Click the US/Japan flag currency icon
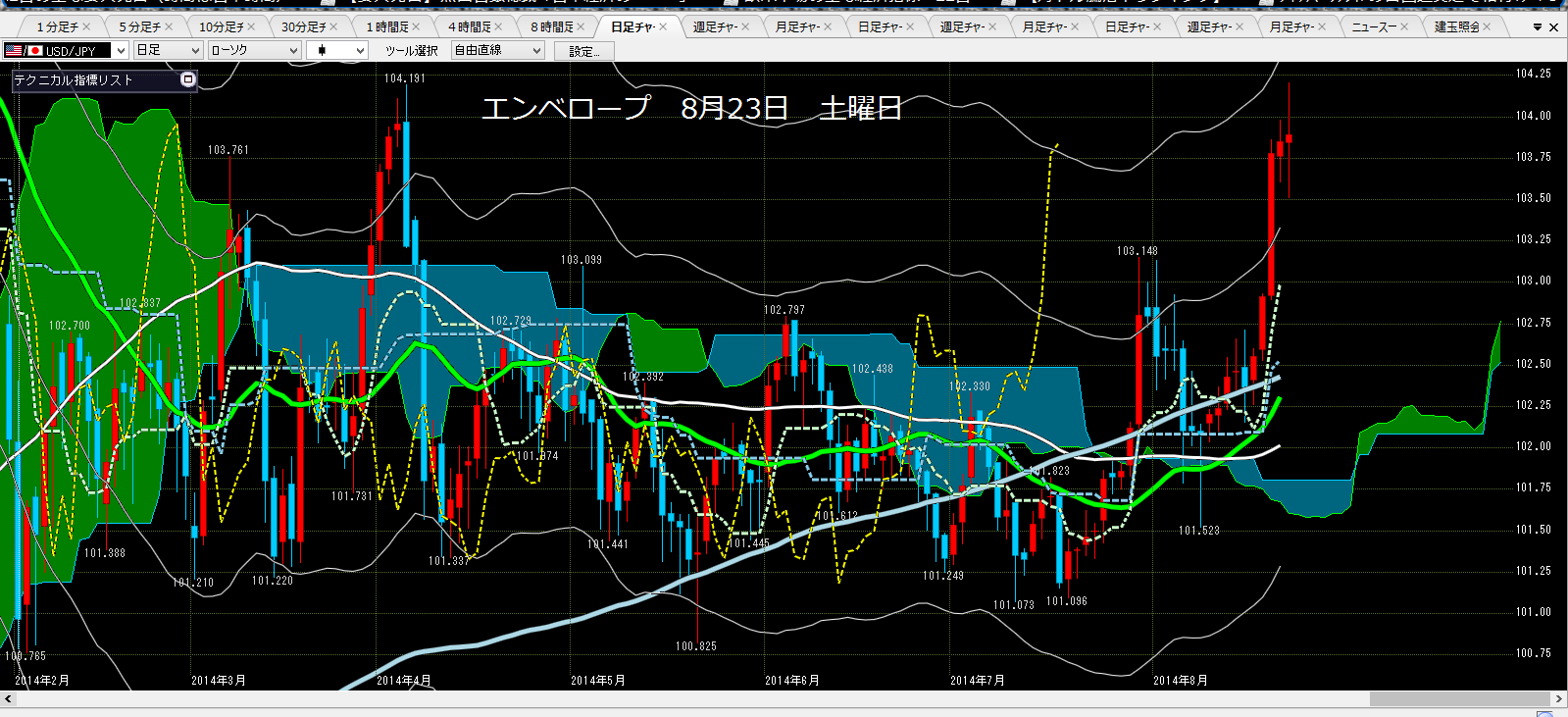Viewport: 1568px width, 717px height. click(x=23, y=50)
